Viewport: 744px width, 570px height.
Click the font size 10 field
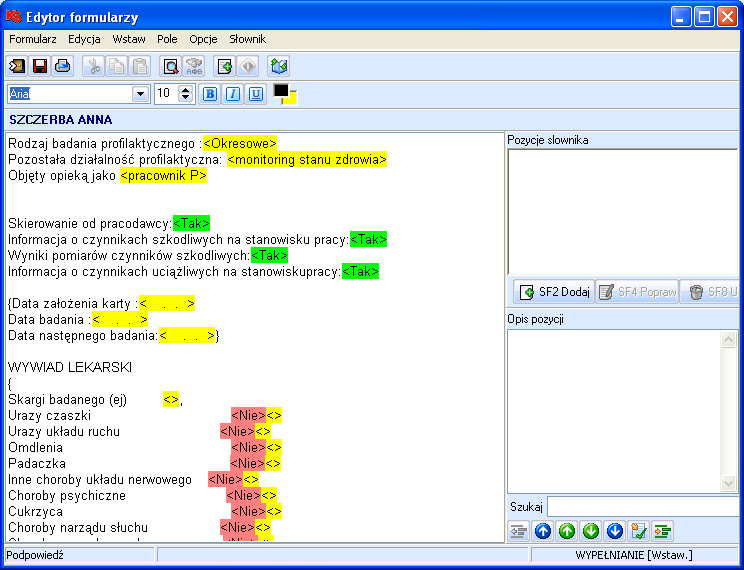click(167, 93)
